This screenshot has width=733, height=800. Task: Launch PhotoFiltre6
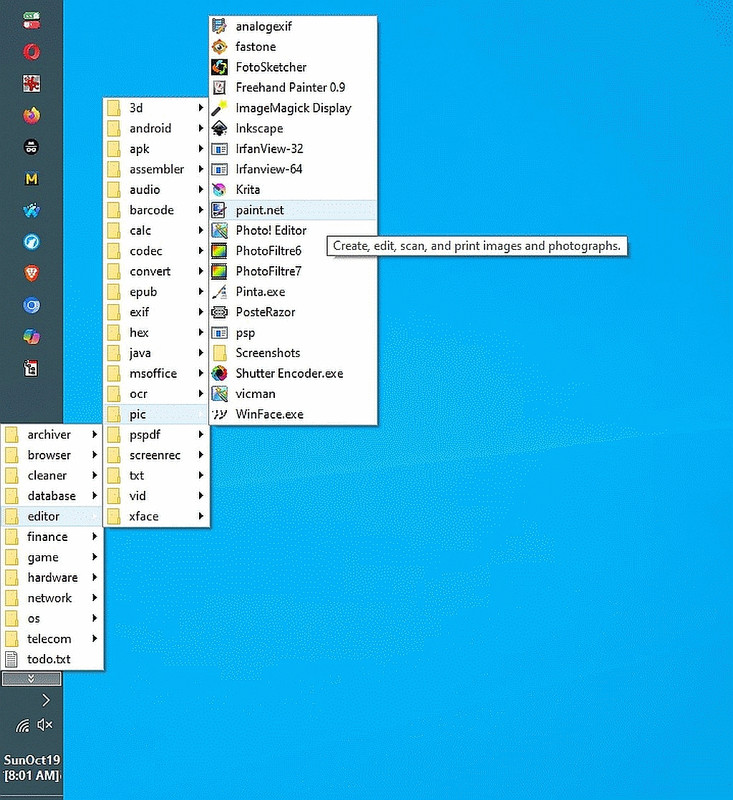point(293,251)
